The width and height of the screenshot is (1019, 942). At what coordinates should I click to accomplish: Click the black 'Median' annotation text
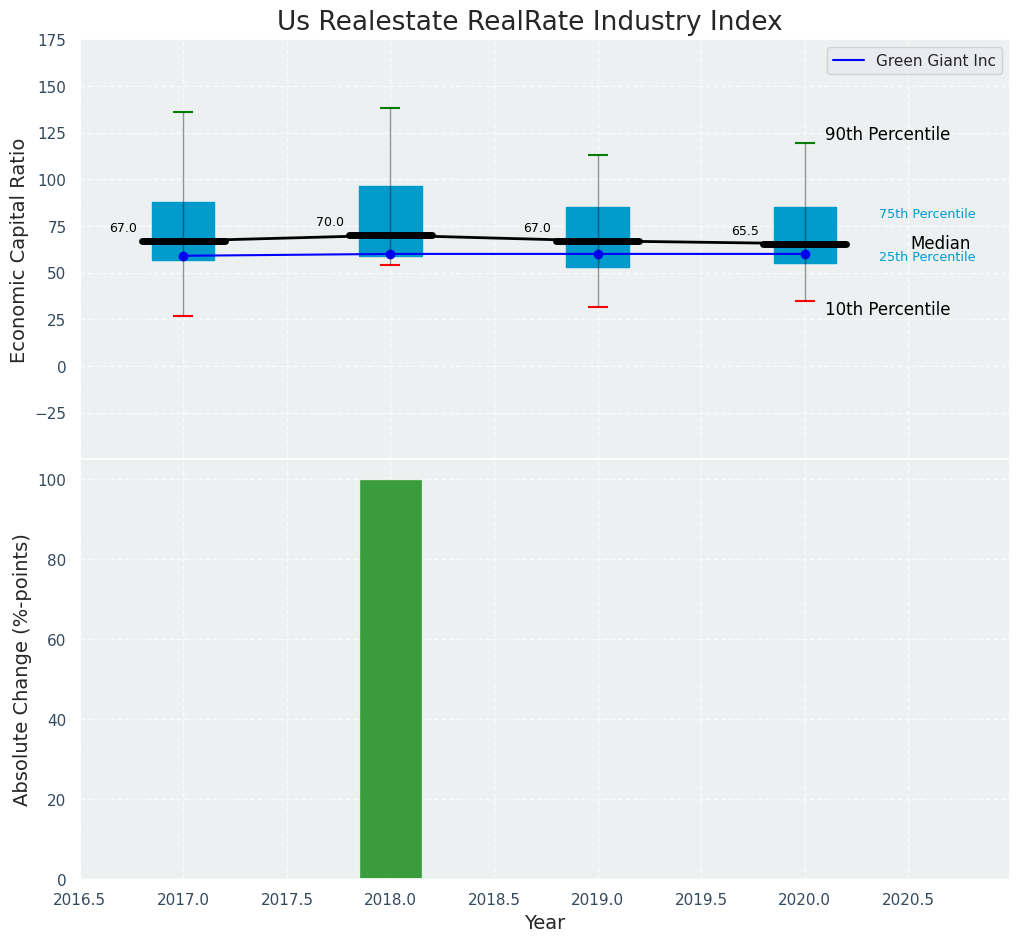point(940,244)
